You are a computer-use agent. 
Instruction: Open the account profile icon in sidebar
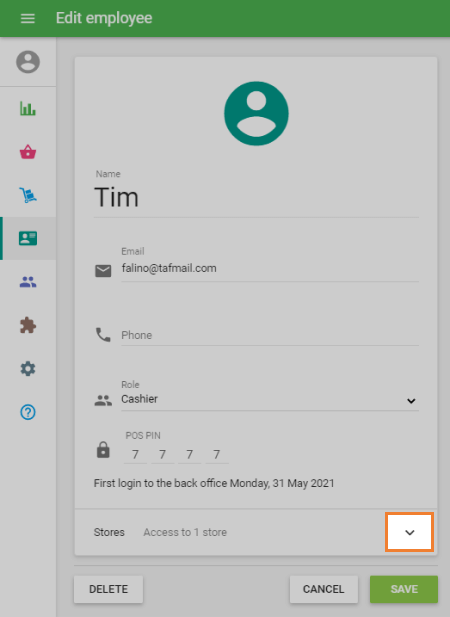click(x=28, y=62)
